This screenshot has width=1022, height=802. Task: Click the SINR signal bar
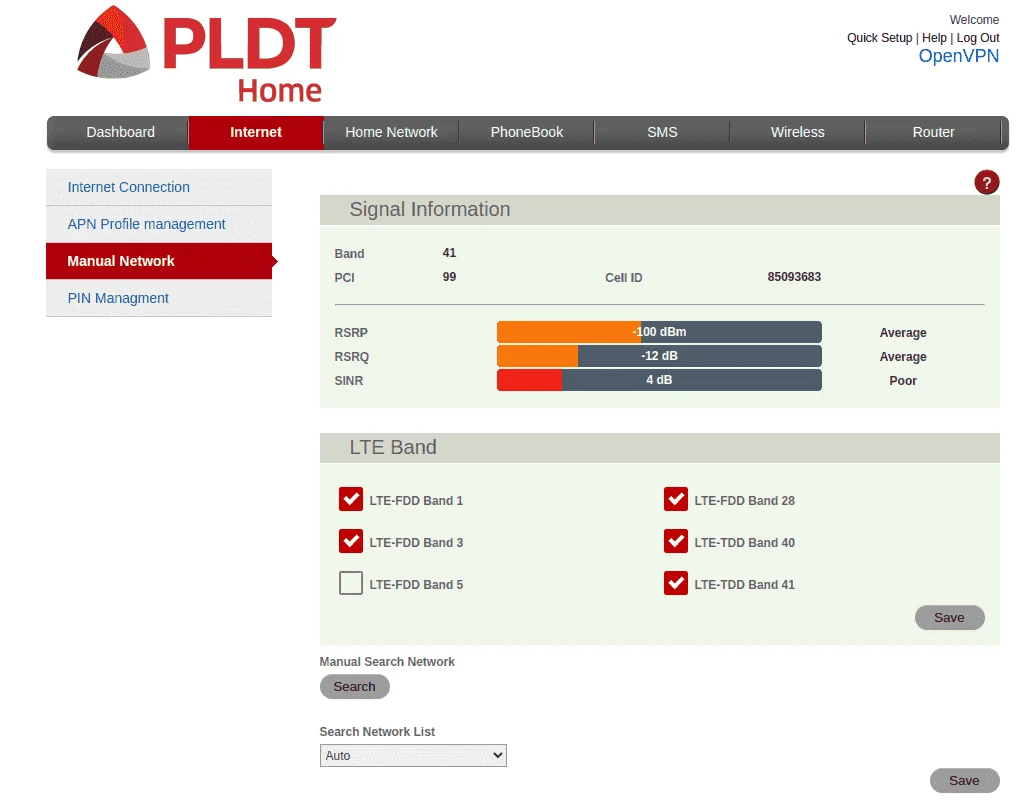click(659, 380)
